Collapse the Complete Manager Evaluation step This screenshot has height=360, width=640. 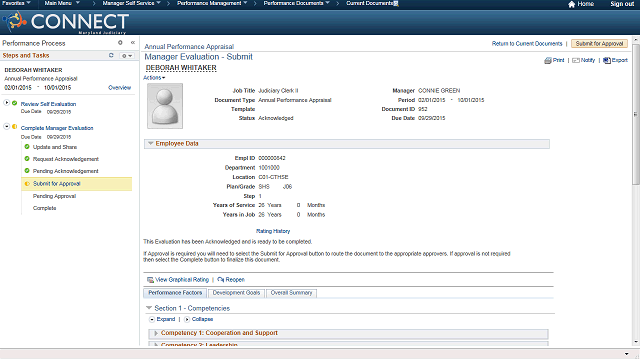7,127
